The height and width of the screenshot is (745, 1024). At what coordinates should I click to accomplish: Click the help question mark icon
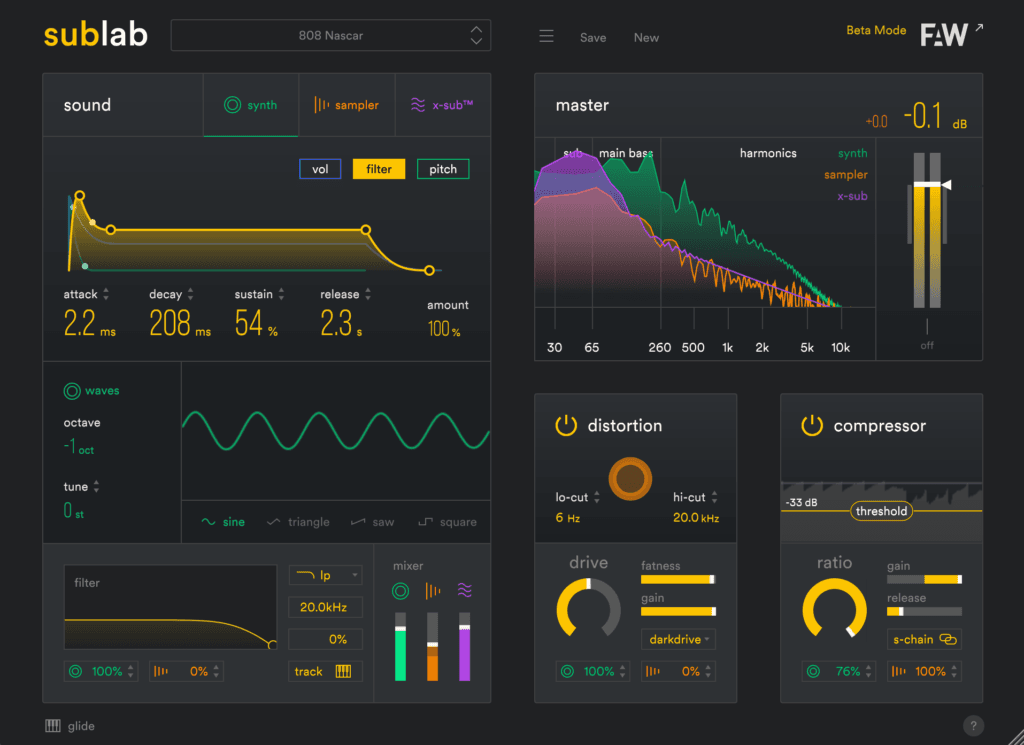tap(973, 726)
